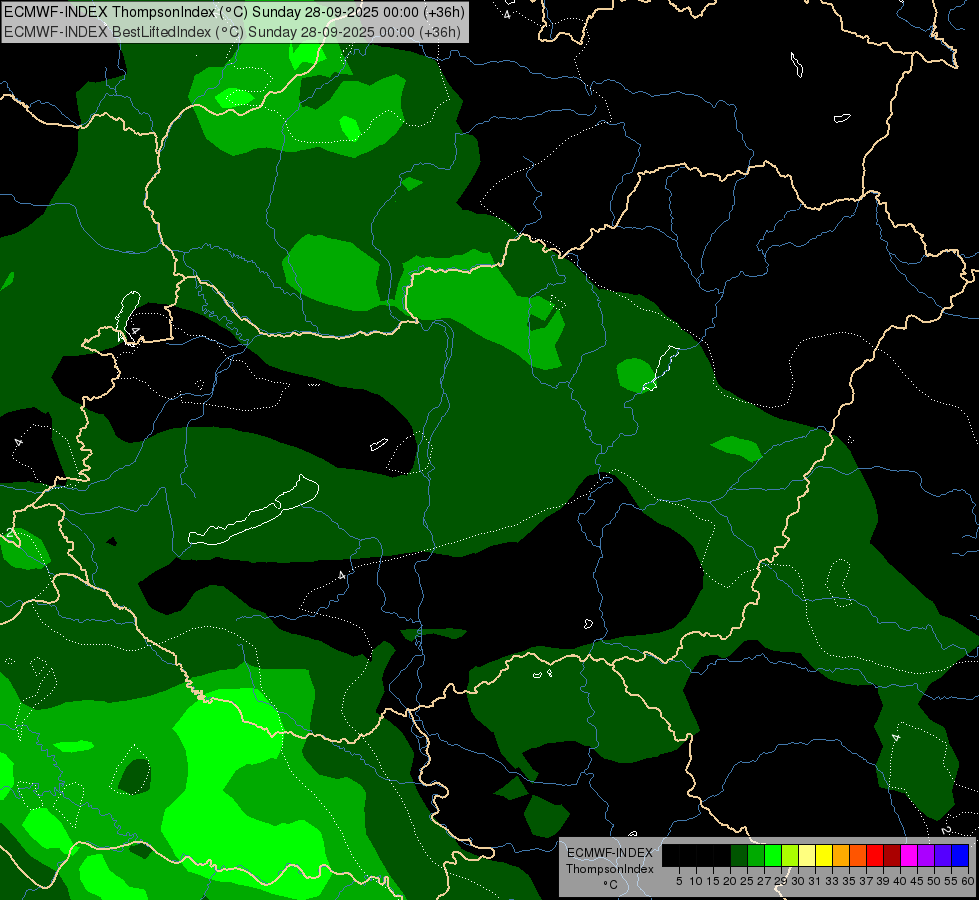
Task: Select the medium green 25-27 legend swatch
Action: [756, 855]
